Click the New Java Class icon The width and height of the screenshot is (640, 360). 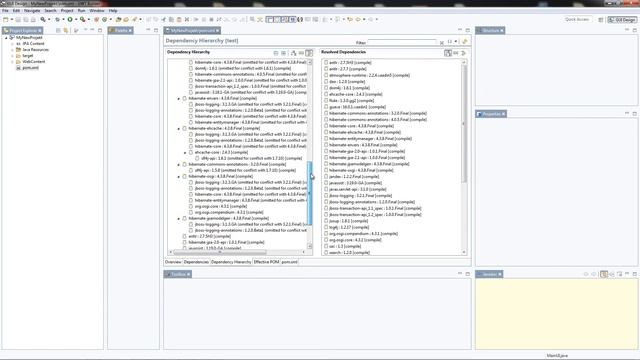click(105, 19)
